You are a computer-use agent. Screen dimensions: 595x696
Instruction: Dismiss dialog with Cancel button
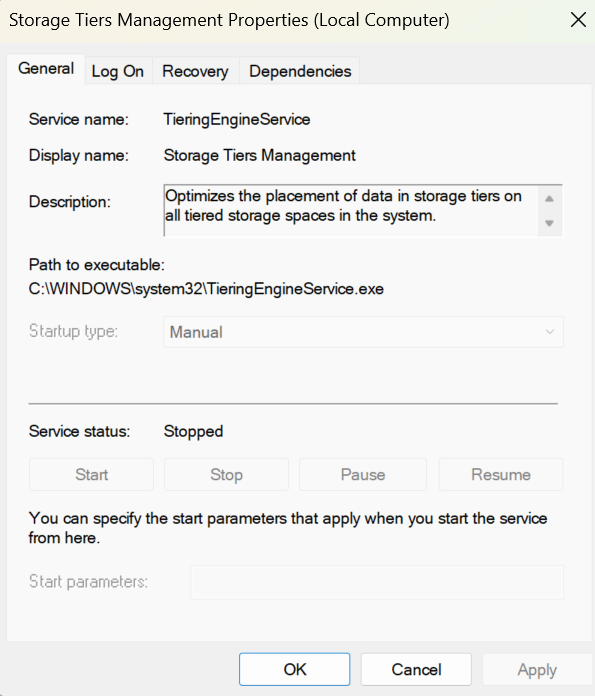tap(416, 669)
